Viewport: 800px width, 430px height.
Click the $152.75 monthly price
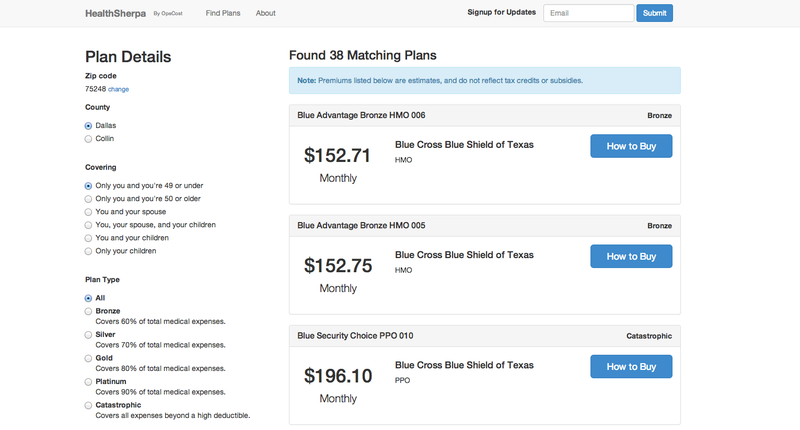338,266
